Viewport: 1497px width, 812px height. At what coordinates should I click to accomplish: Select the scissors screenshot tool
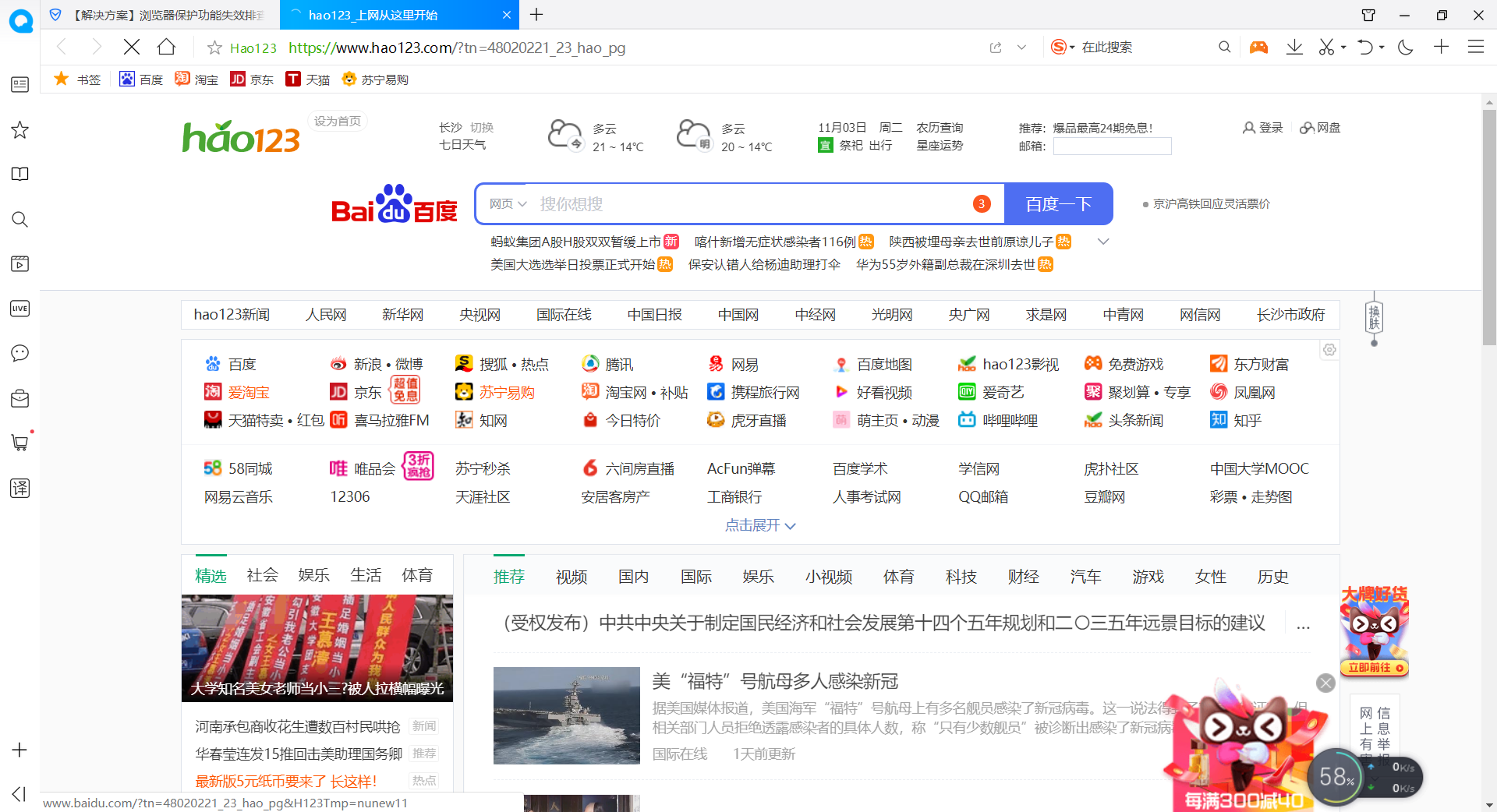pyautogui.click(x=1326, y=48)
